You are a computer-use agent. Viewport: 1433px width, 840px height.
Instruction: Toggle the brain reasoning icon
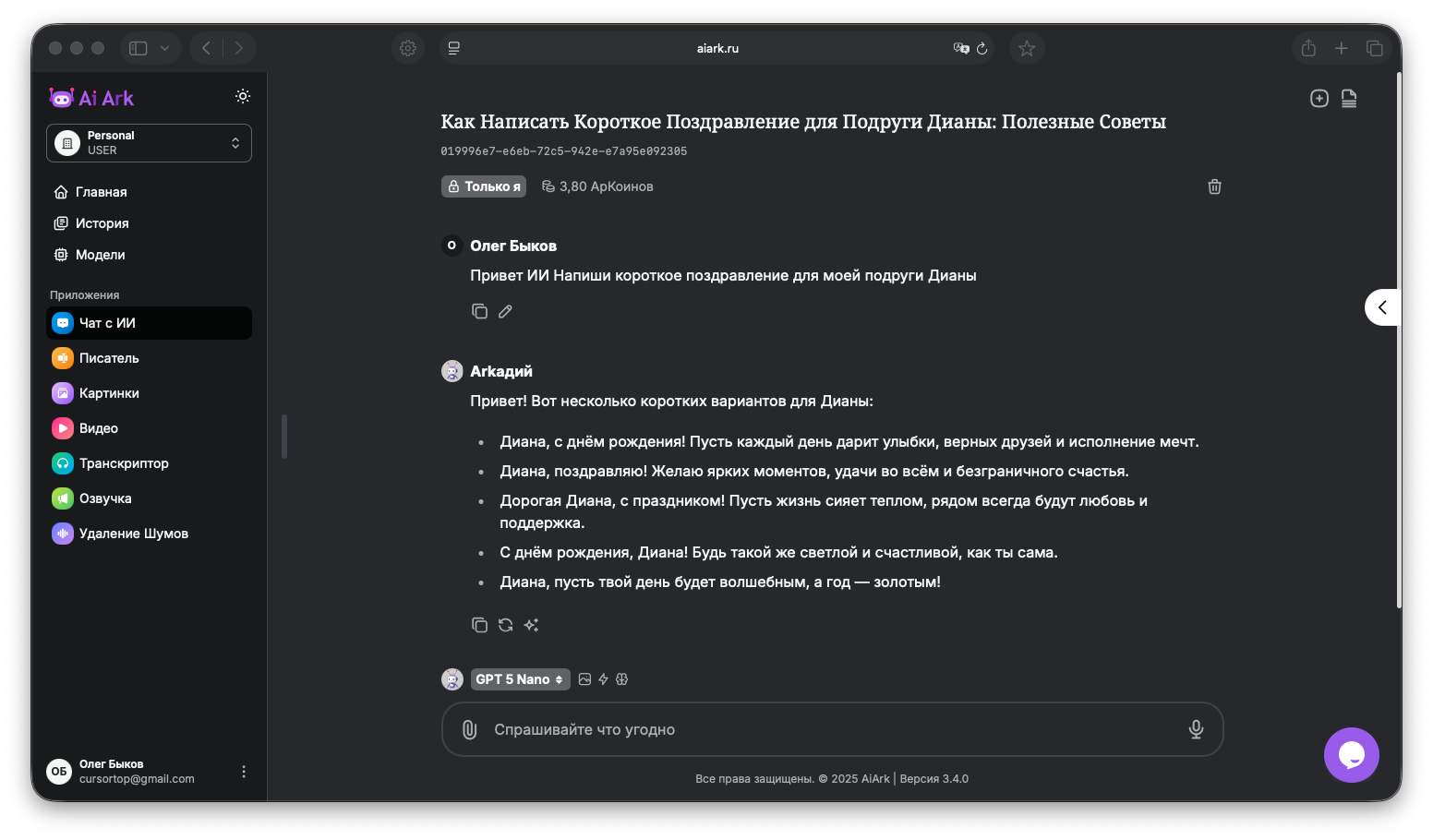click(x=622, y=679)
